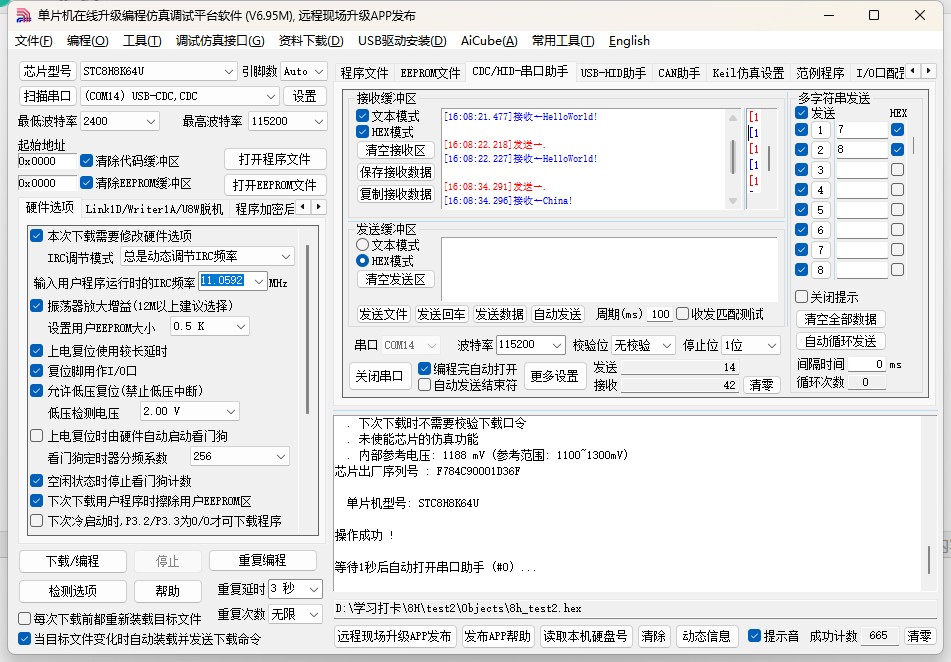This screenshot has height=662, width=951.
Task: Open the 停止位 1位 dropdown
Action: 750,345
